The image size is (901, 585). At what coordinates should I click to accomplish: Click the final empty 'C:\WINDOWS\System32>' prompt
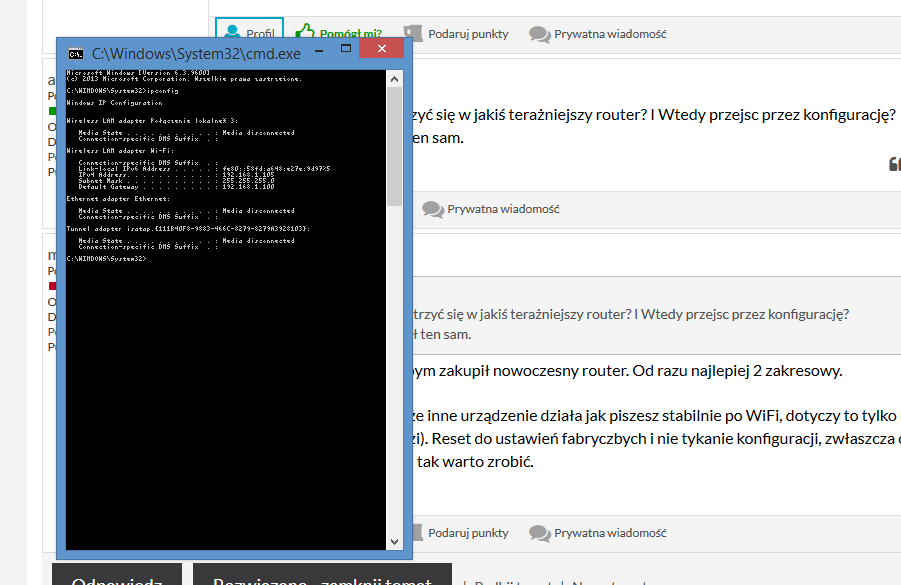tap(106, 259)
